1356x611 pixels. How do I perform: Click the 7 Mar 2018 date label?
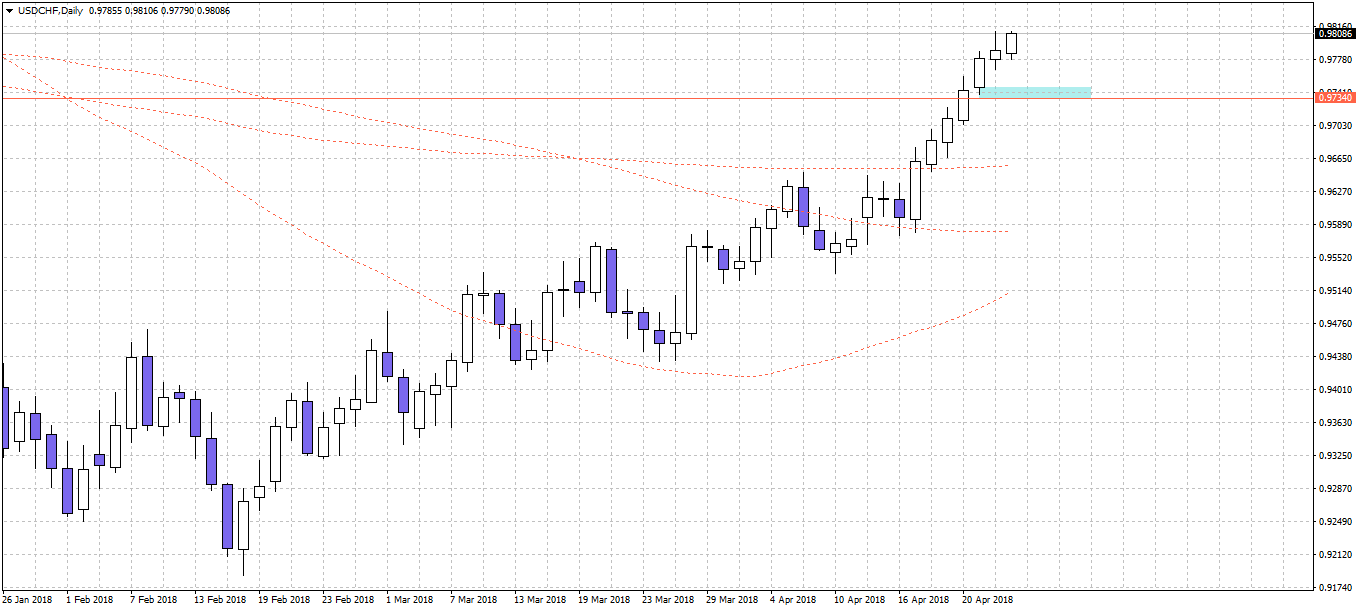tap(474, 600)
